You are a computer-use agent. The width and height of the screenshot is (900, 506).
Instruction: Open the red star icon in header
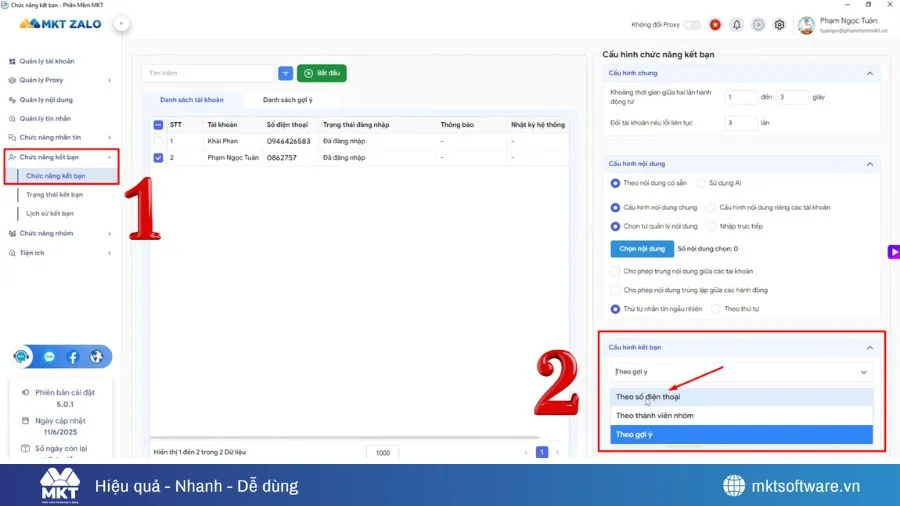pos(715,25)
